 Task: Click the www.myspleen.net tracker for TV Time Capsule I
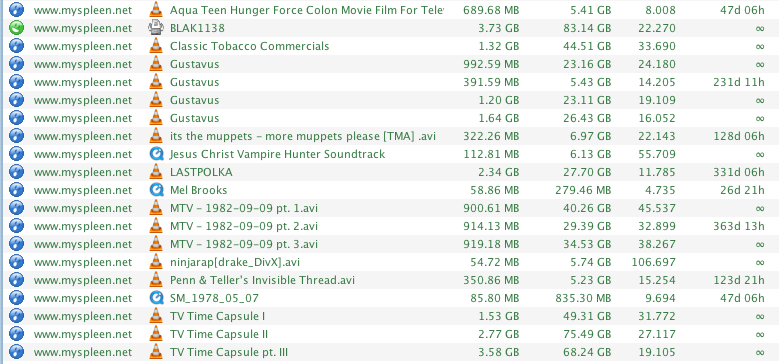click(x=83, y=316)
